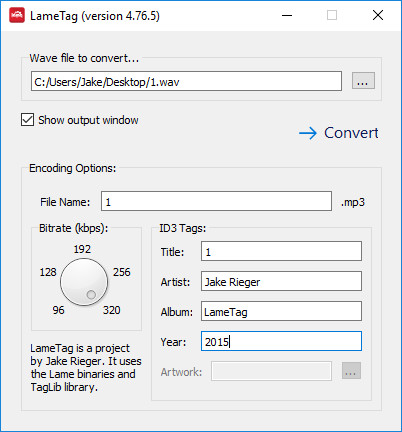Click the blue Convert arrow icon
The width and height of the screenshot is (402, 432).
(x=308, y=133)
